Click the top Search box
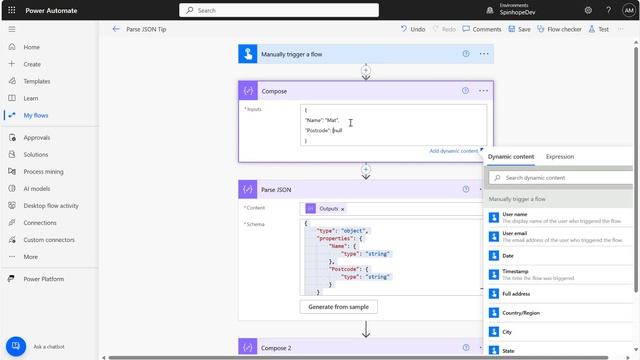The image size is (640, 360). click(x=279, y=10)
